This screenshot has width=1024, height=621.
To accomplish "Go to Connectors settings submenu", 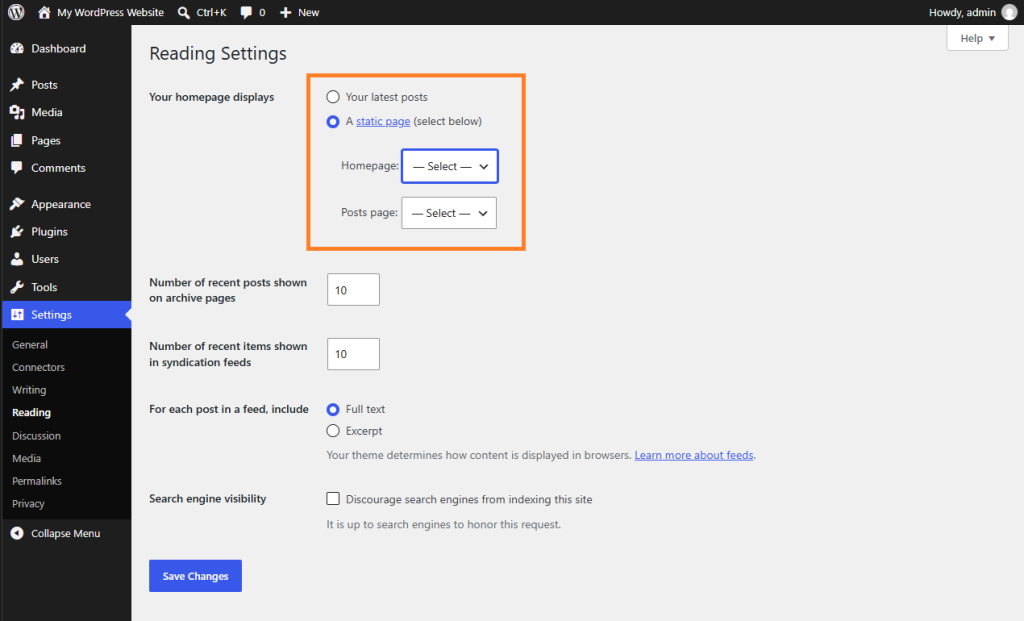I will (39, 367).
